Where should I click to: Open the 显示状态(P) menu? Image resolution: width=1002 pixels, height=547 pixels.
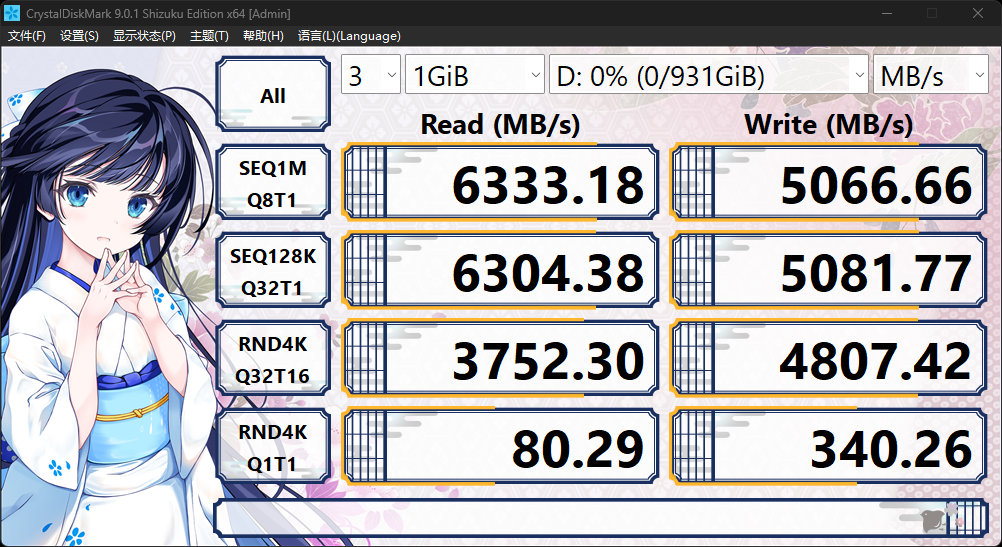144,36
